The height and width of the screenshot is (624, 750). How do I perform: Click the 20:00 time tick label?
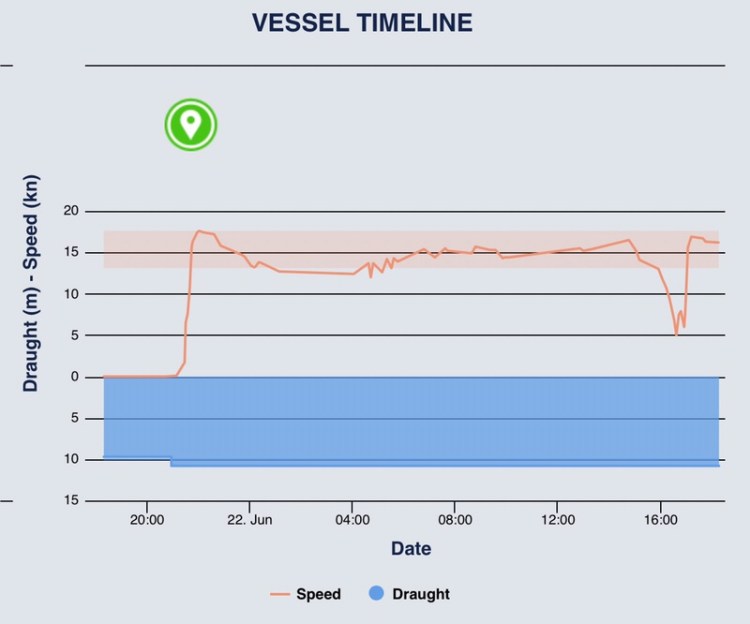[146, 520]
